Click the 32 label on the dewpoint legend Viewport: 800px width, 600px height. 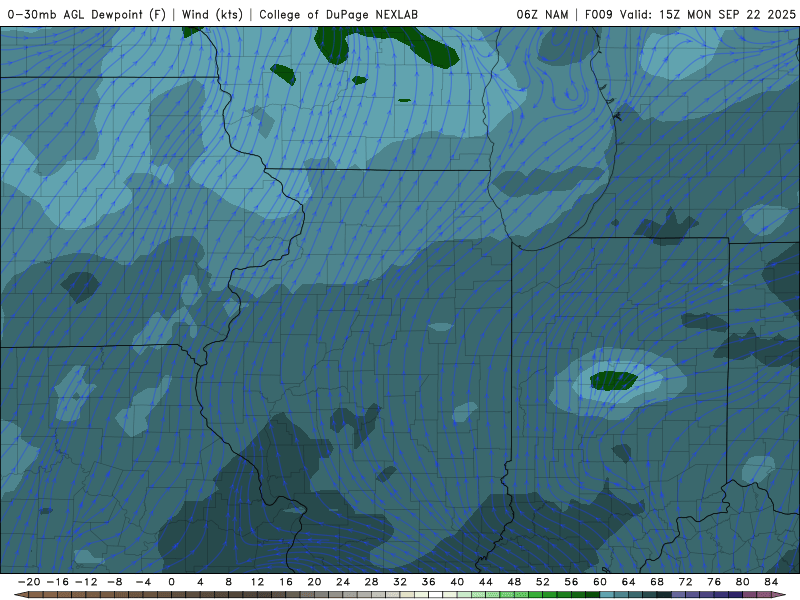point(400,582)
